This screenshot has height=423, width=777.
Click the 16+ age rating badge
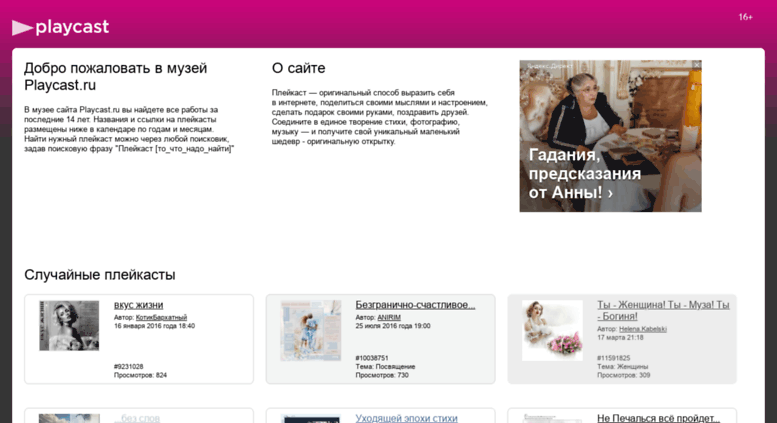coord(745,17)
